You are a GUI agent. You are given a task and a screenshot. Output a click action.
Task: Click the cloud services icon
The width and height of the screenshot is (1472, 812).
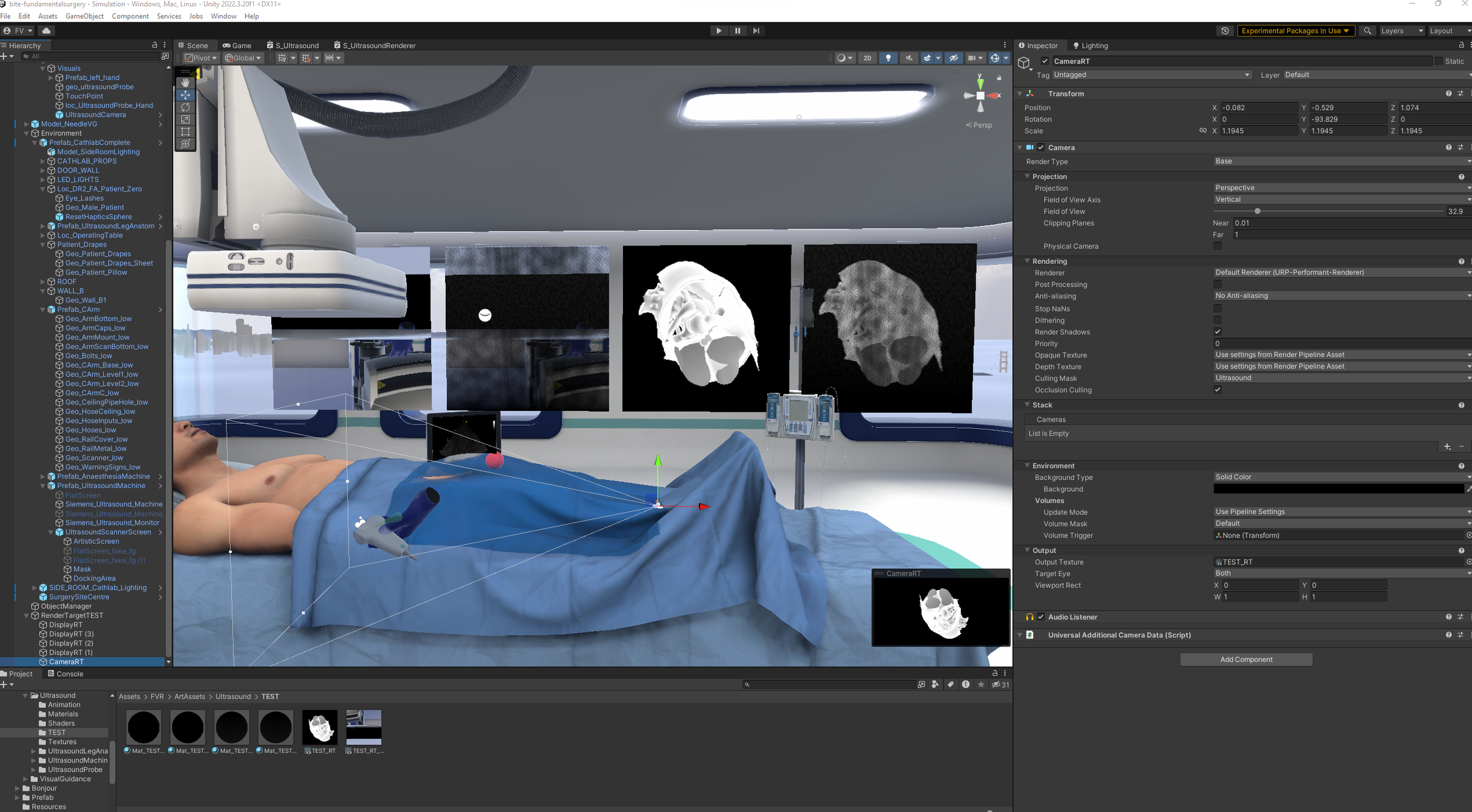[x=47, y=31]
